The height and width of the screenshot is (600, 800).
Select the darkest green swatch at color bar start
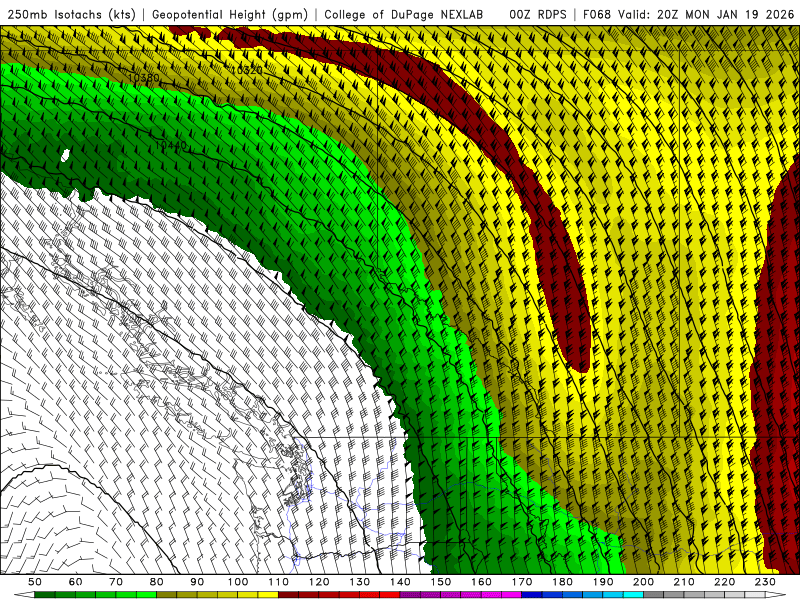coord(45,595)
